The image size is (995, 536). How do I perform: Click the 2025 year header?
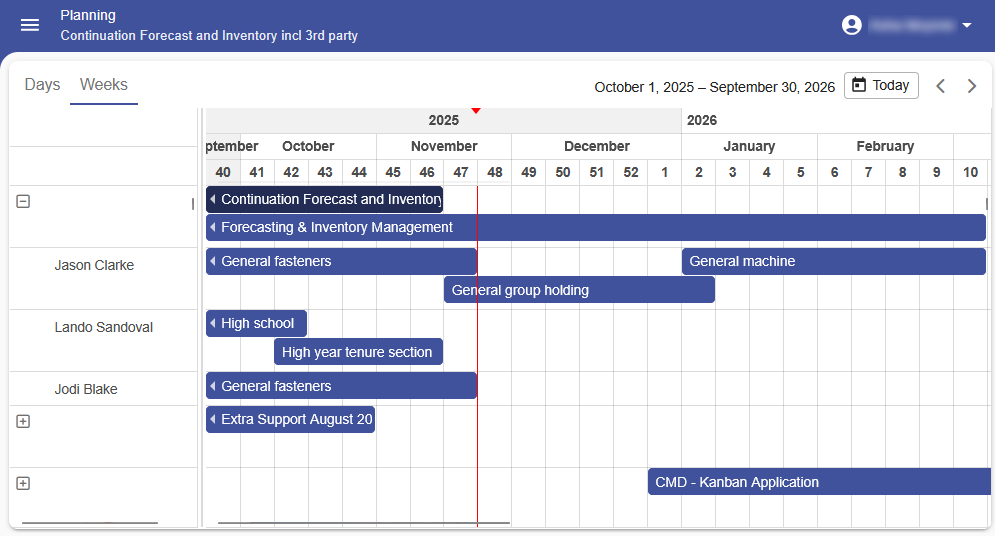click(x=444, y=121)
